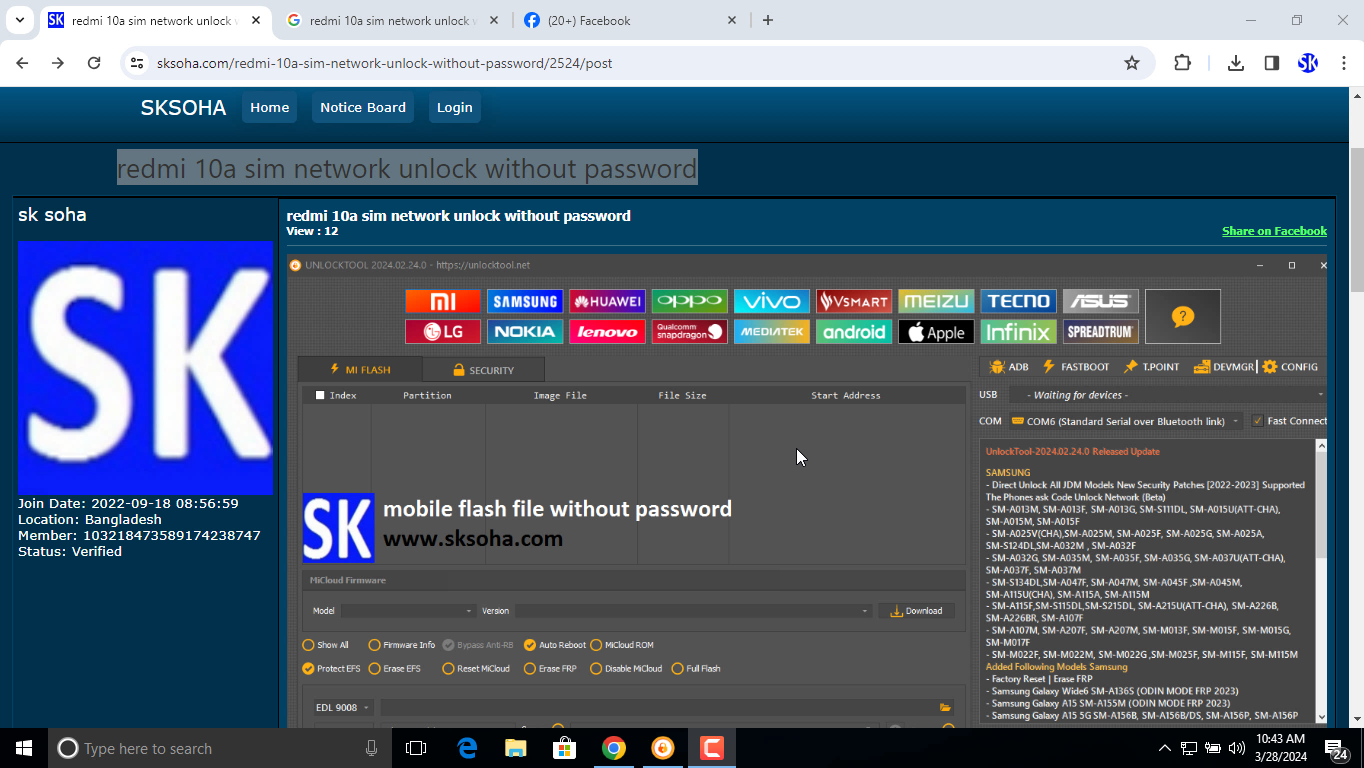Image resolution: width=1364 pixels, height=768 pixels.
Task: Click the Share on Facebook link
Action: tap(1274, 231)
